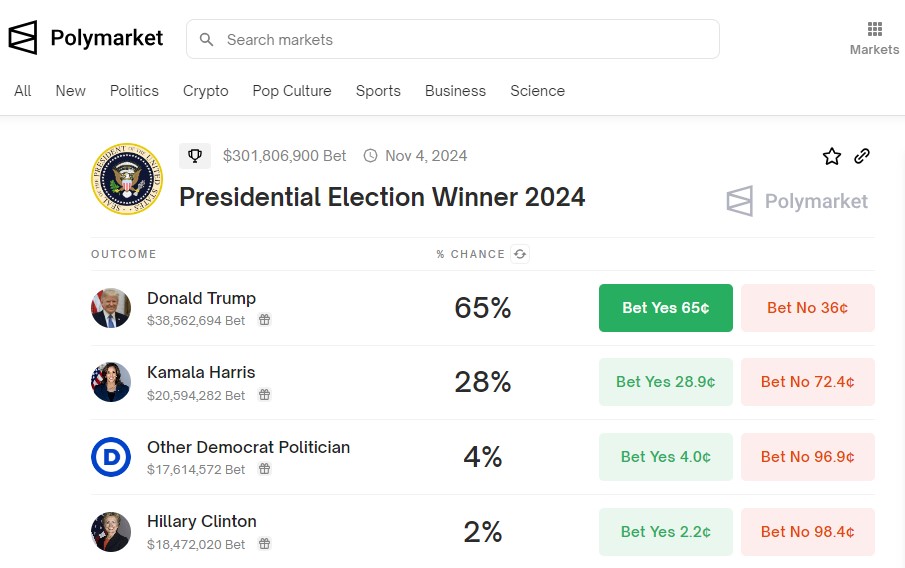
Task: Click the Search markets input field
Action: click(x=452, y=40)
